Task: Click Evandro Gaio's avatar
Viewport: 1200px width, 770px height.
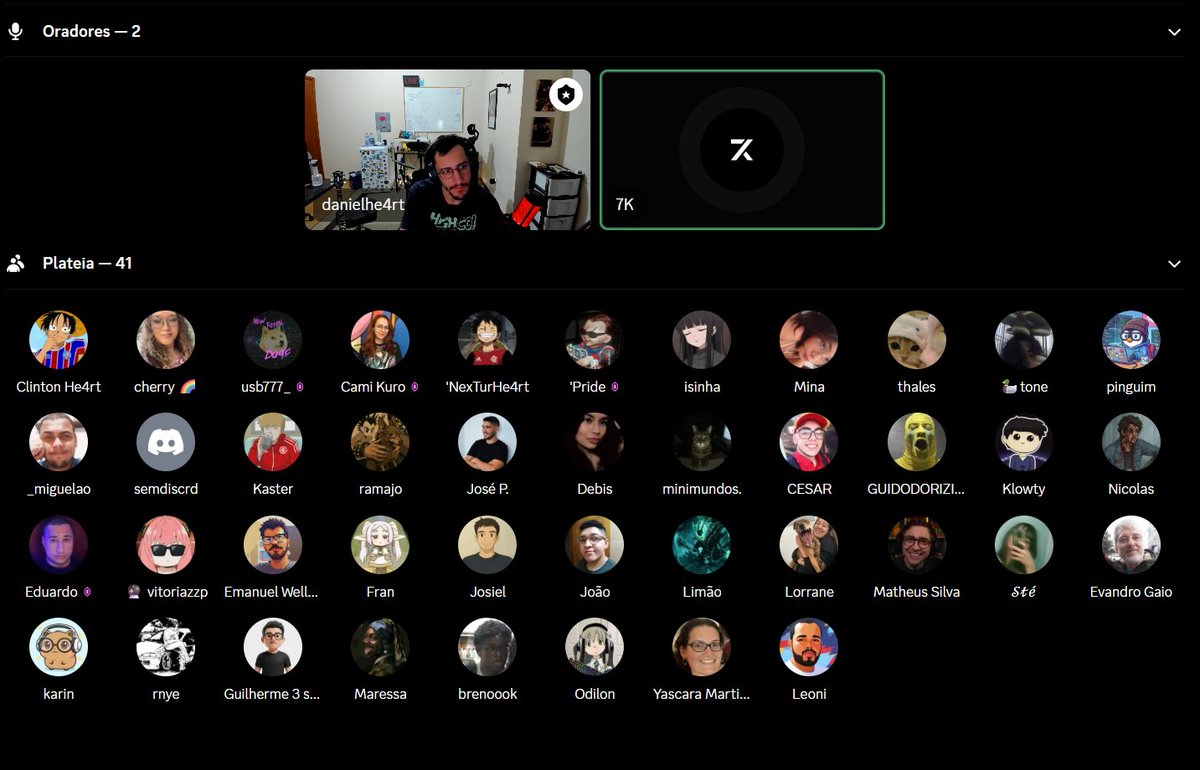Action: 1131,545
